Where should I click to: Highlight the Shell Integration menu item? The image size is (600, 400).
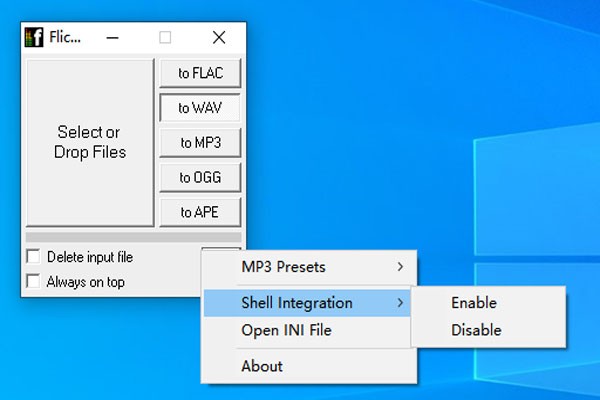click(307, 303)
